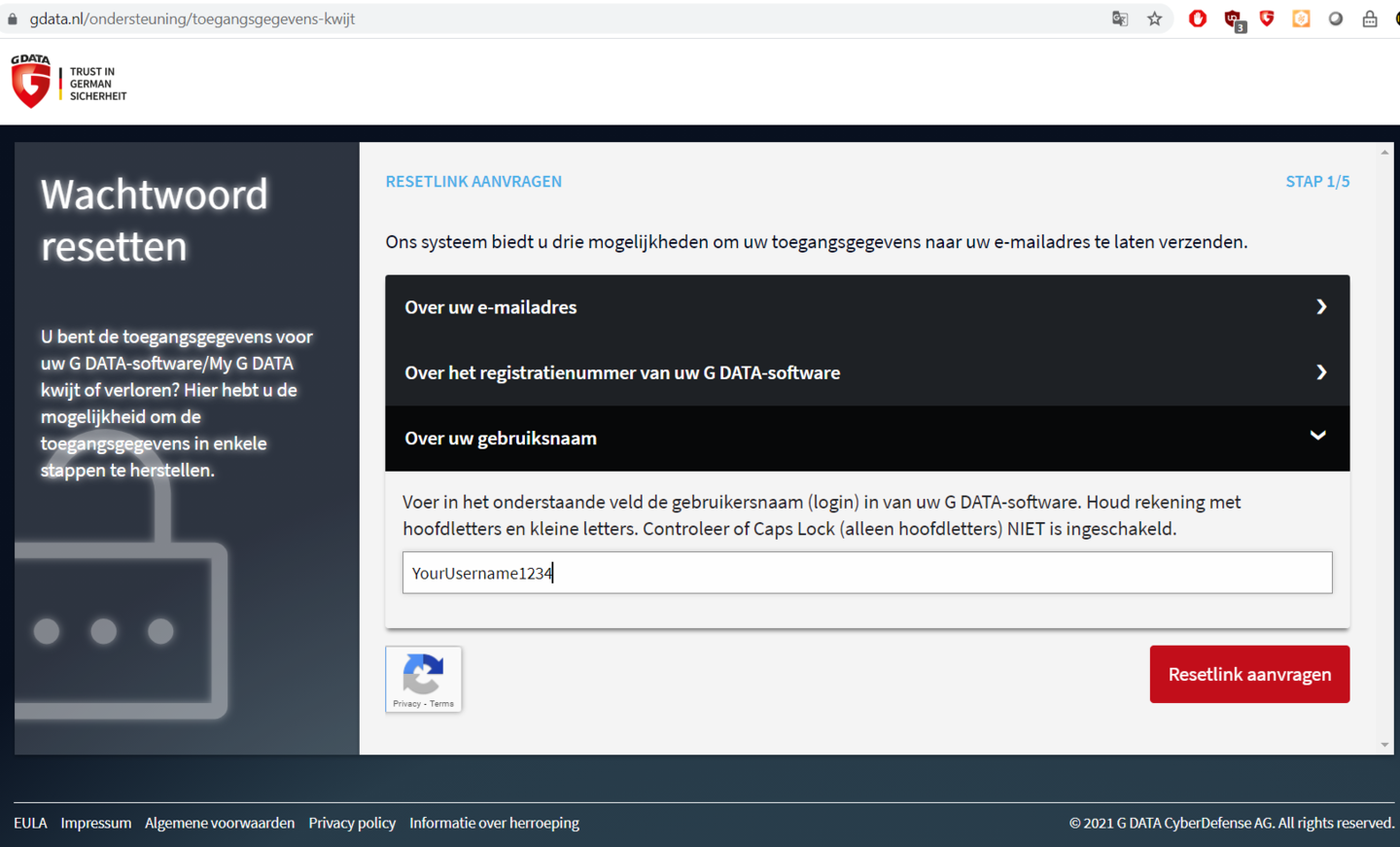This screenshot has height=847, width=1400.
Task: Click the scroll up arrow of panel
Action: coord(1384,153)
